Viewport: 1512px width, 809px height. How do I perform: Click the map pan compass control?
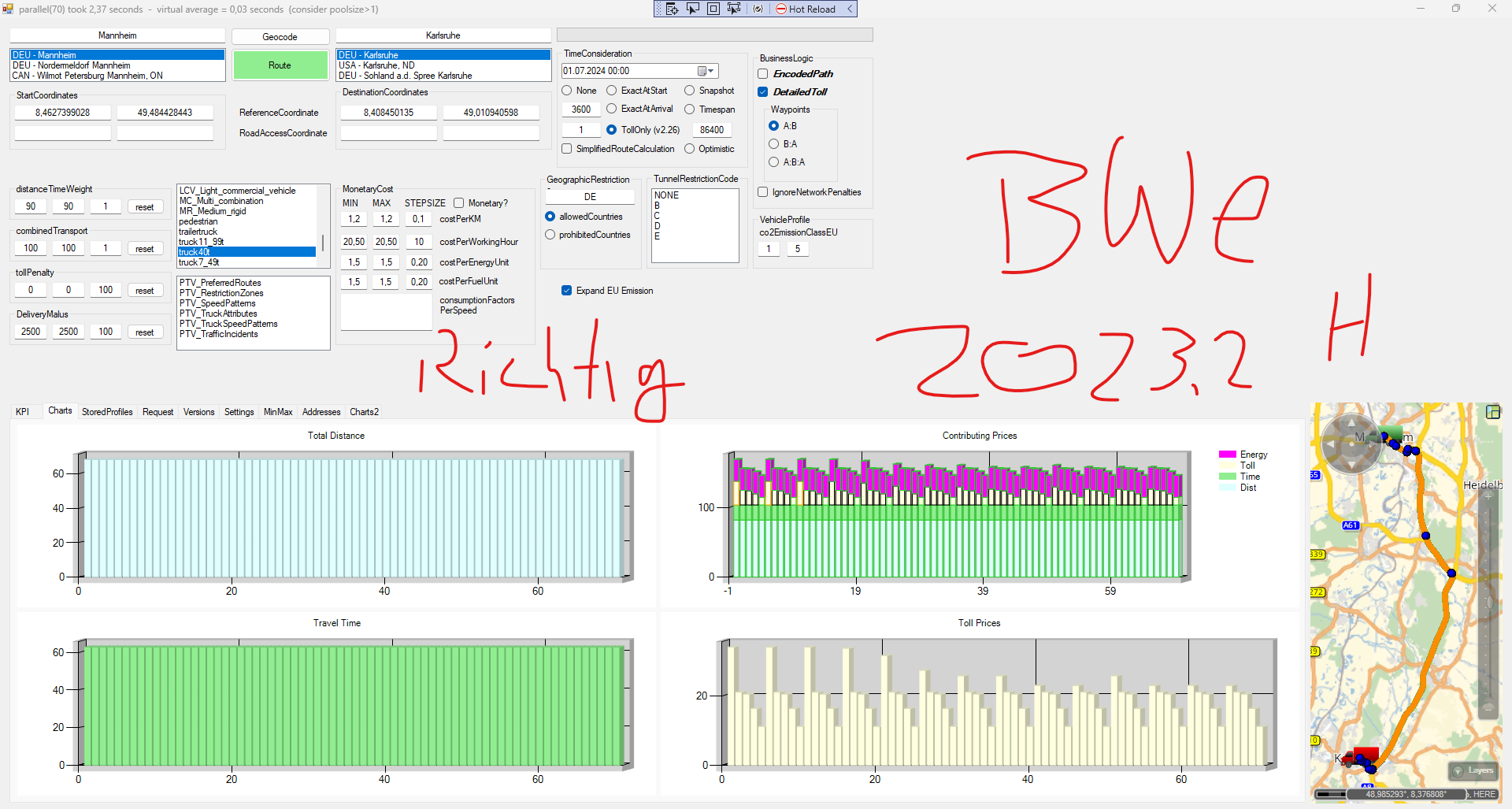point(1351,443)
